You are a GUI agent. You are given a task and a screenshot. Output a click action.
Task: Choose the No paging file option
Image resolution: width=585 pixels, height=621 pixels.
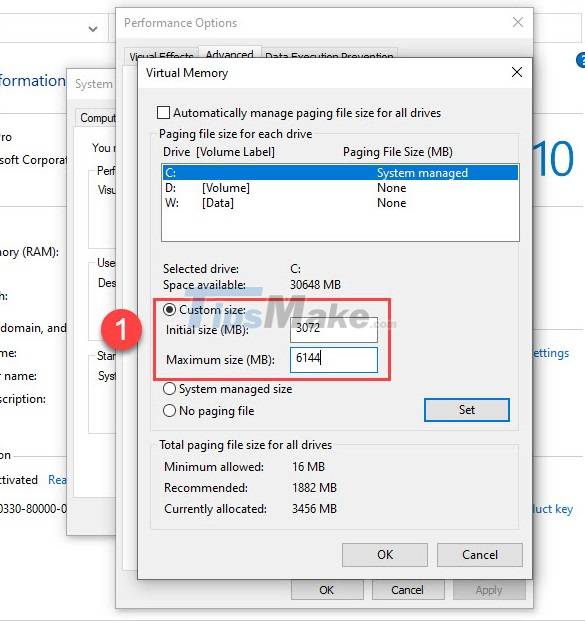pos(170,410)
